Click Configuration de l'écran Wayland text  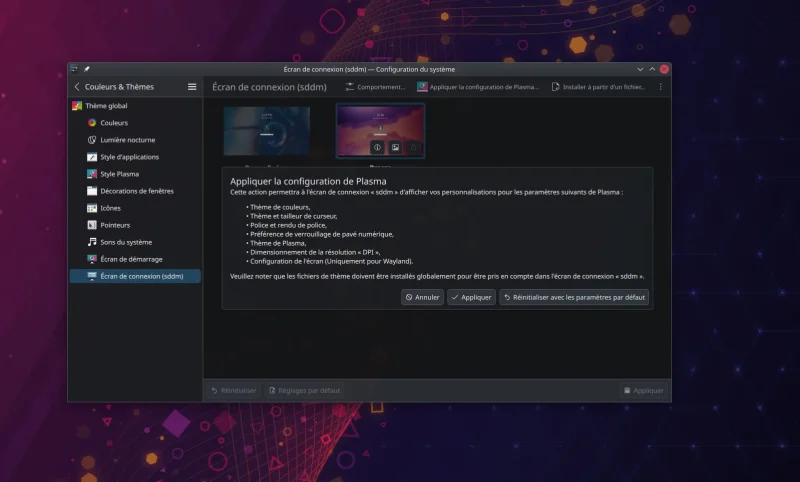tap(332, 261)
